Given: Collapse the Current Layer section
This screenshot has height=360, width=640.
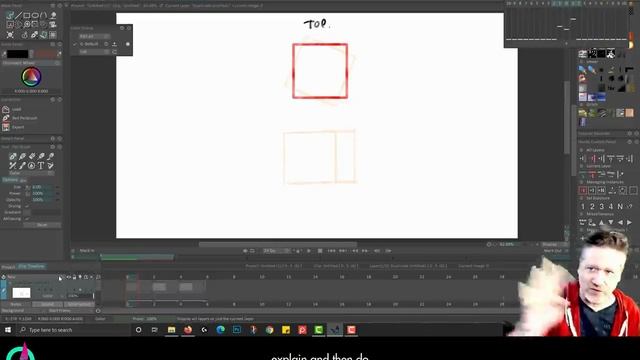Looking at the screenshot, I should point(582,166).
